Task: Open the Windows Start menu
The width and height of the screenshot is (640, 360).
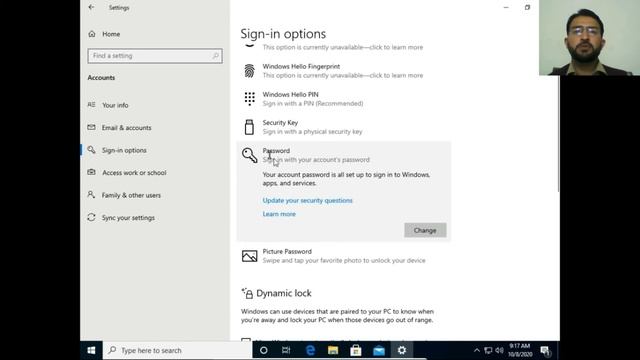Action: [x=91, y=350]
